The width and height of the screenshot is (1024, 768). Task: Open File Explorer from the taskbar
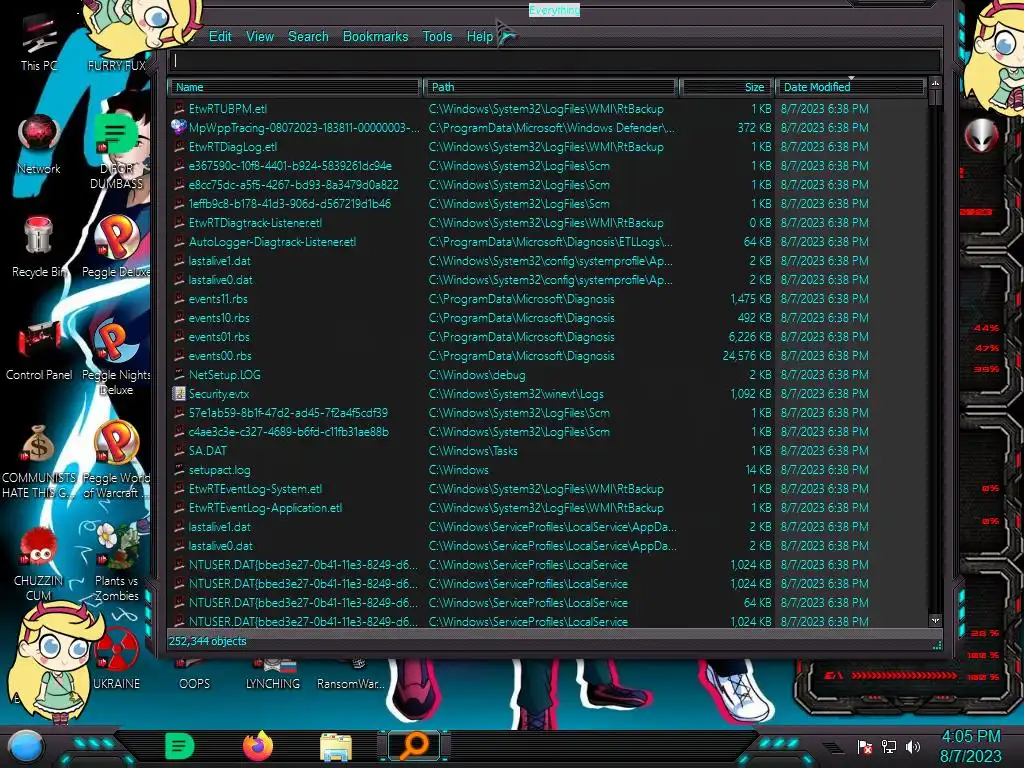(x=336, y=747)
